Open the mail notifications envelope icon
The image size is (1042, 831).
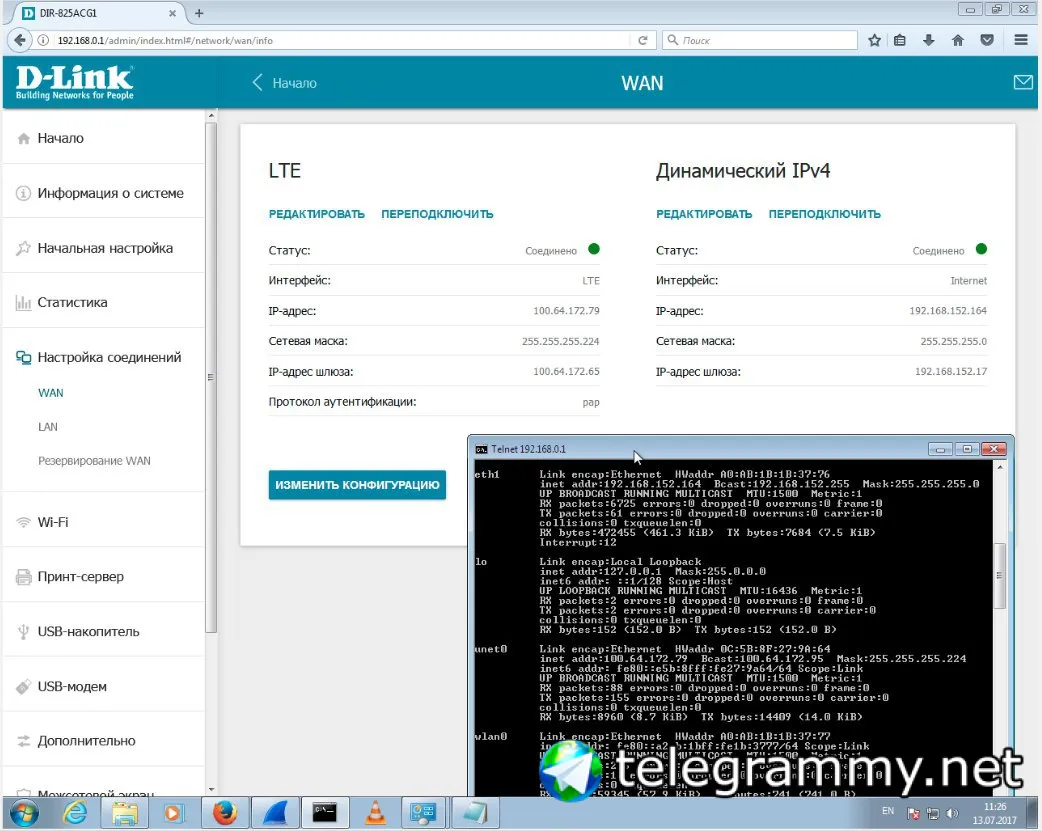pyautogui.click(x=1023, y=82)
